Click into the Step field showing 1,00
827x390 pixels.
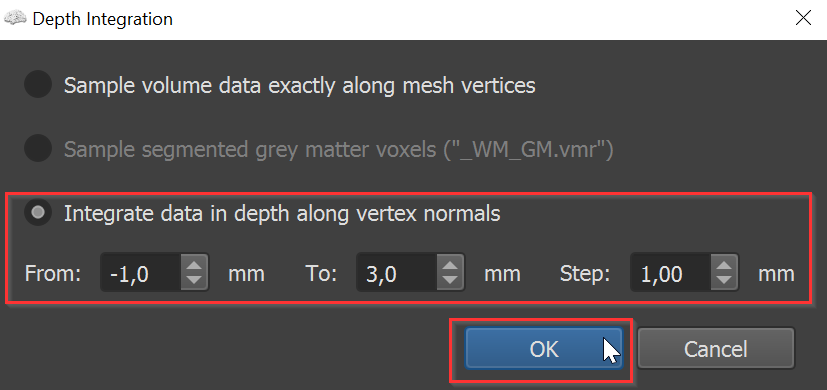671,273
